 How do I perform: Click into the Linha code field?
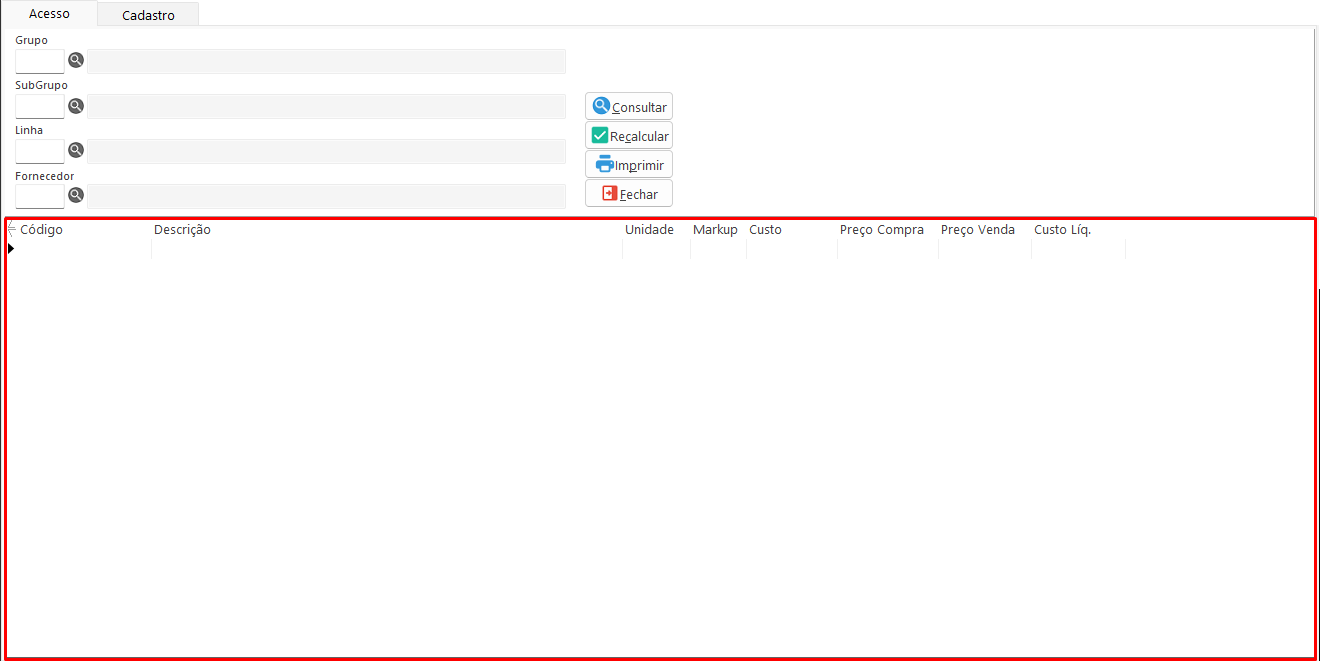[40, 152]
